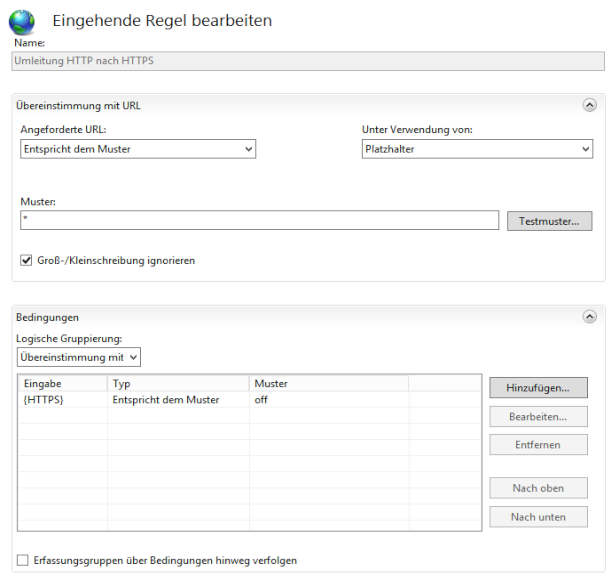Collapse the Bedingungen section

pos(589,316)
